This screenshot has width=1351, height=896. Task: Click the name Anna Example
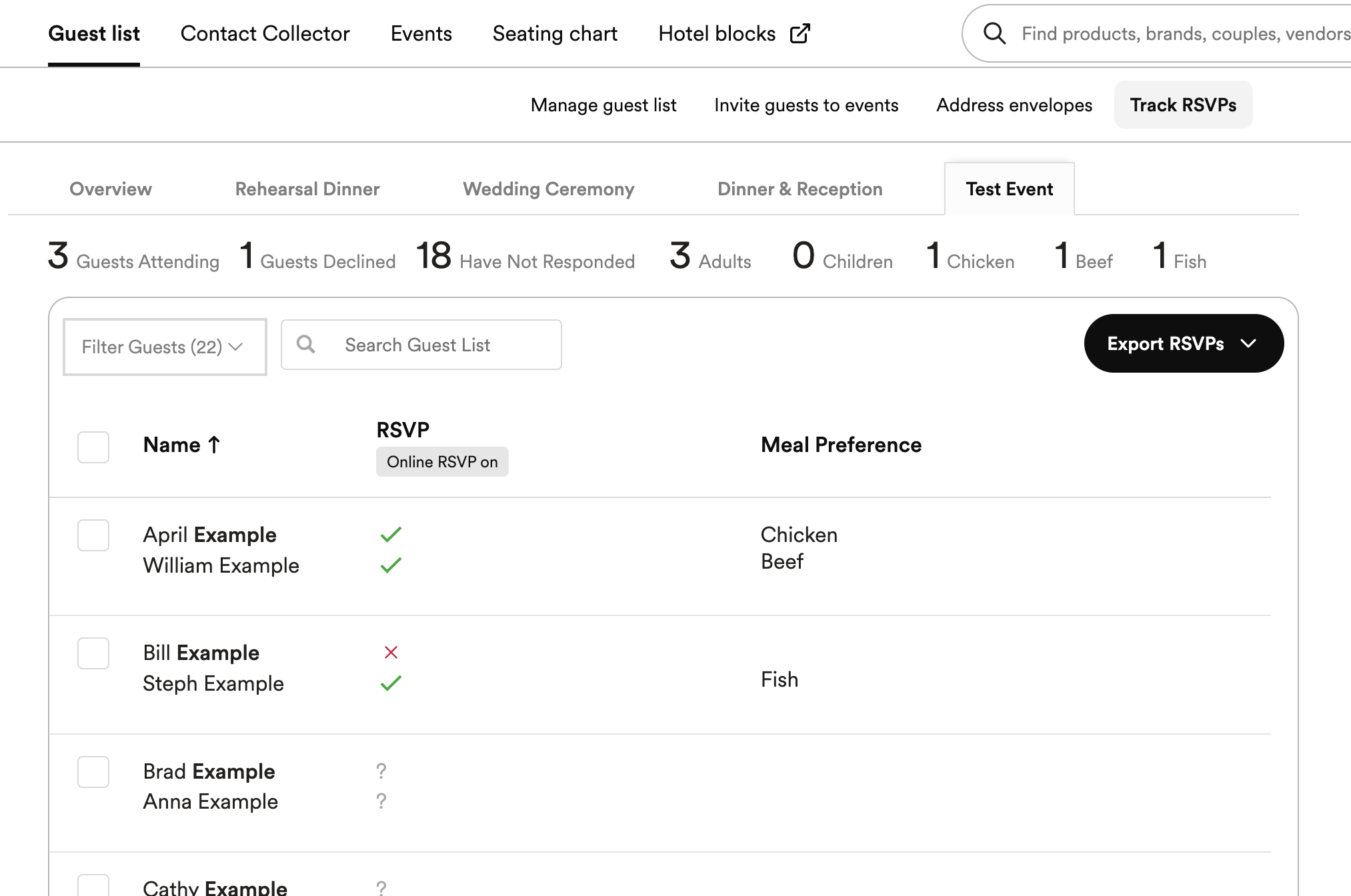(211, 801)
